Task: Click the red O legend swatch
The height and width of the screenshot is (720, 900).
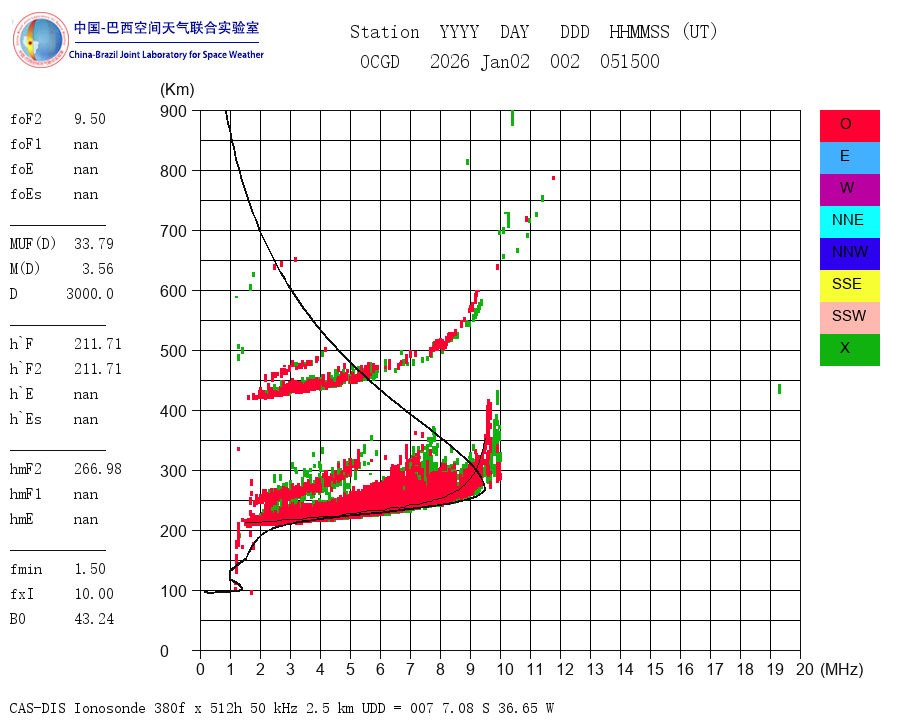Action: (849, 126)
